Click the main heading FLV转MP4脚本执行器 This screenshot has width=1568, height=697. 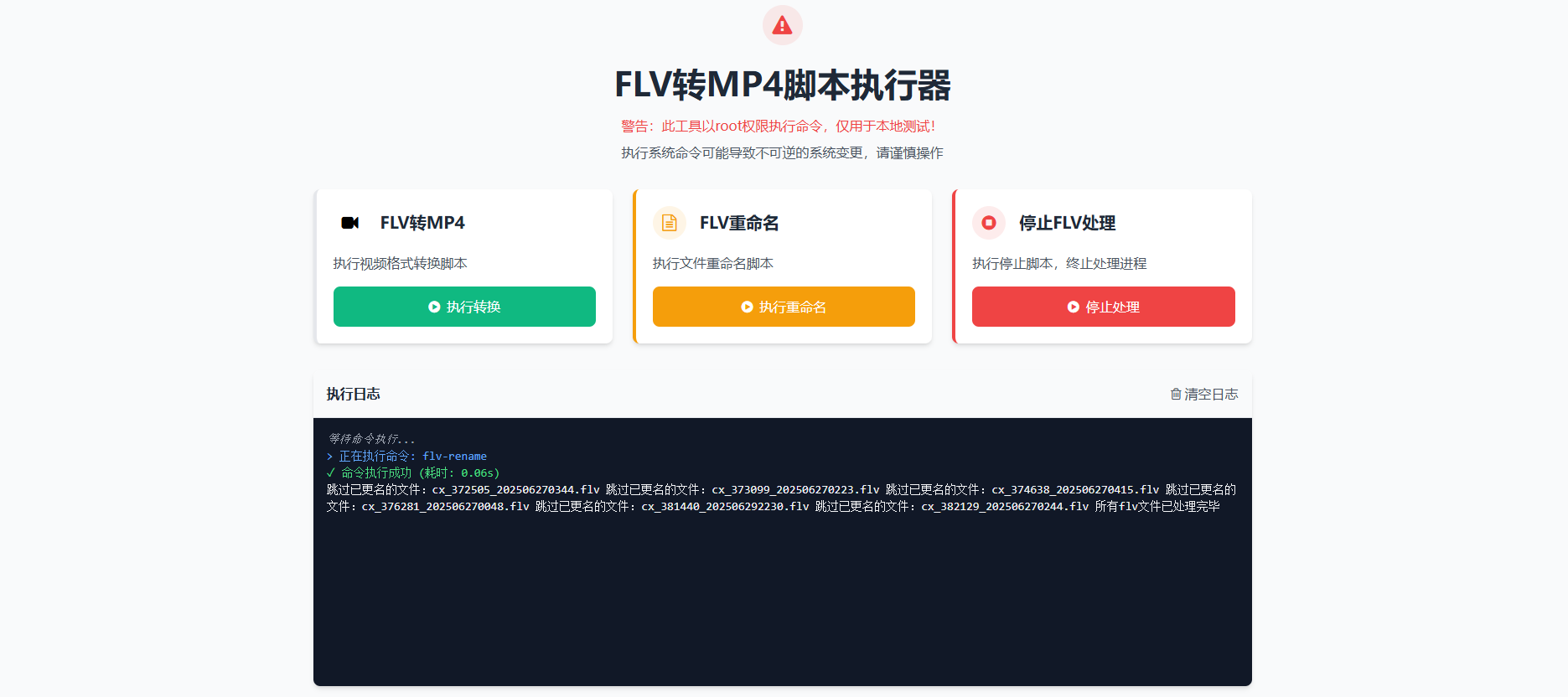(783, 85)
